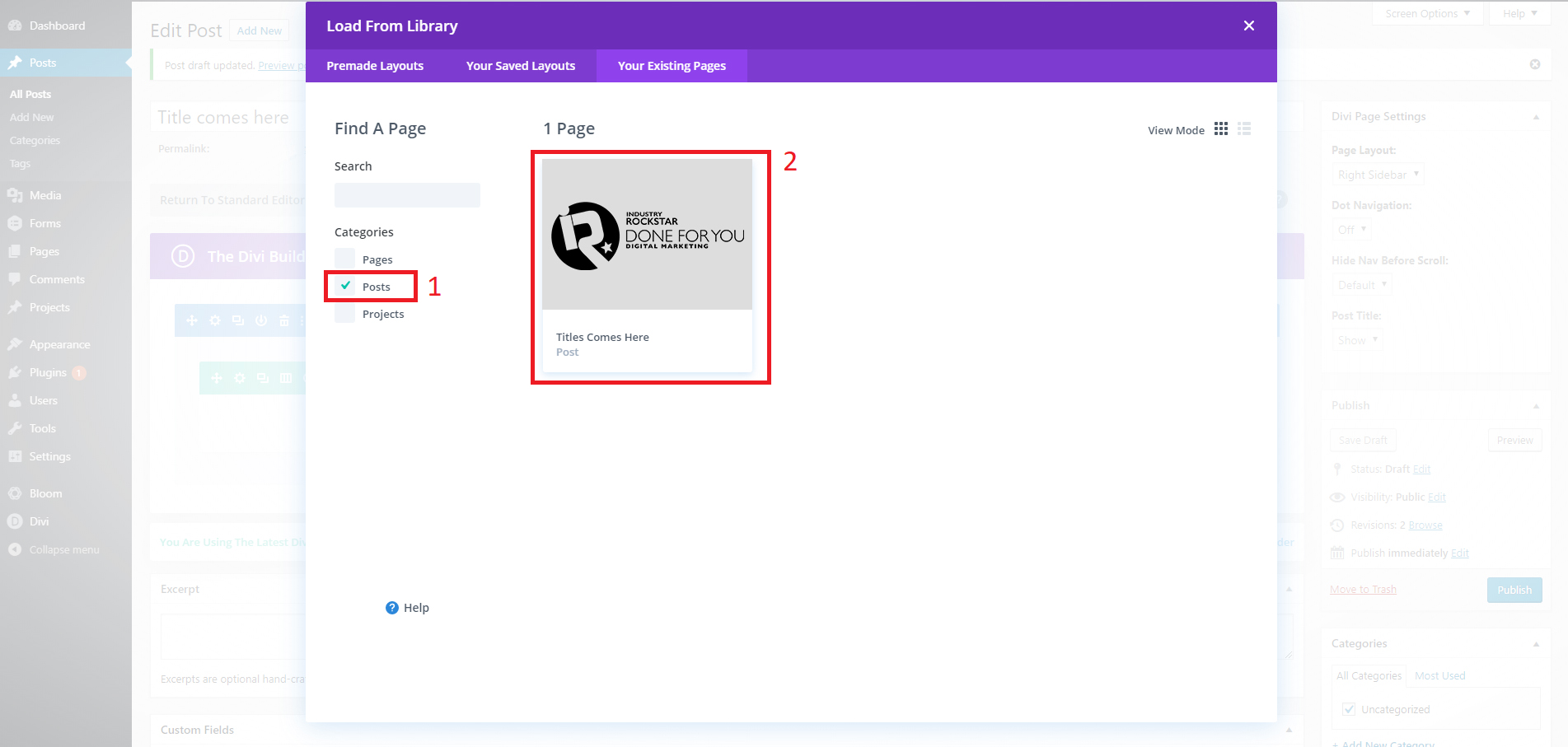Click the Save Draft button

click(x=1363, y=441)
